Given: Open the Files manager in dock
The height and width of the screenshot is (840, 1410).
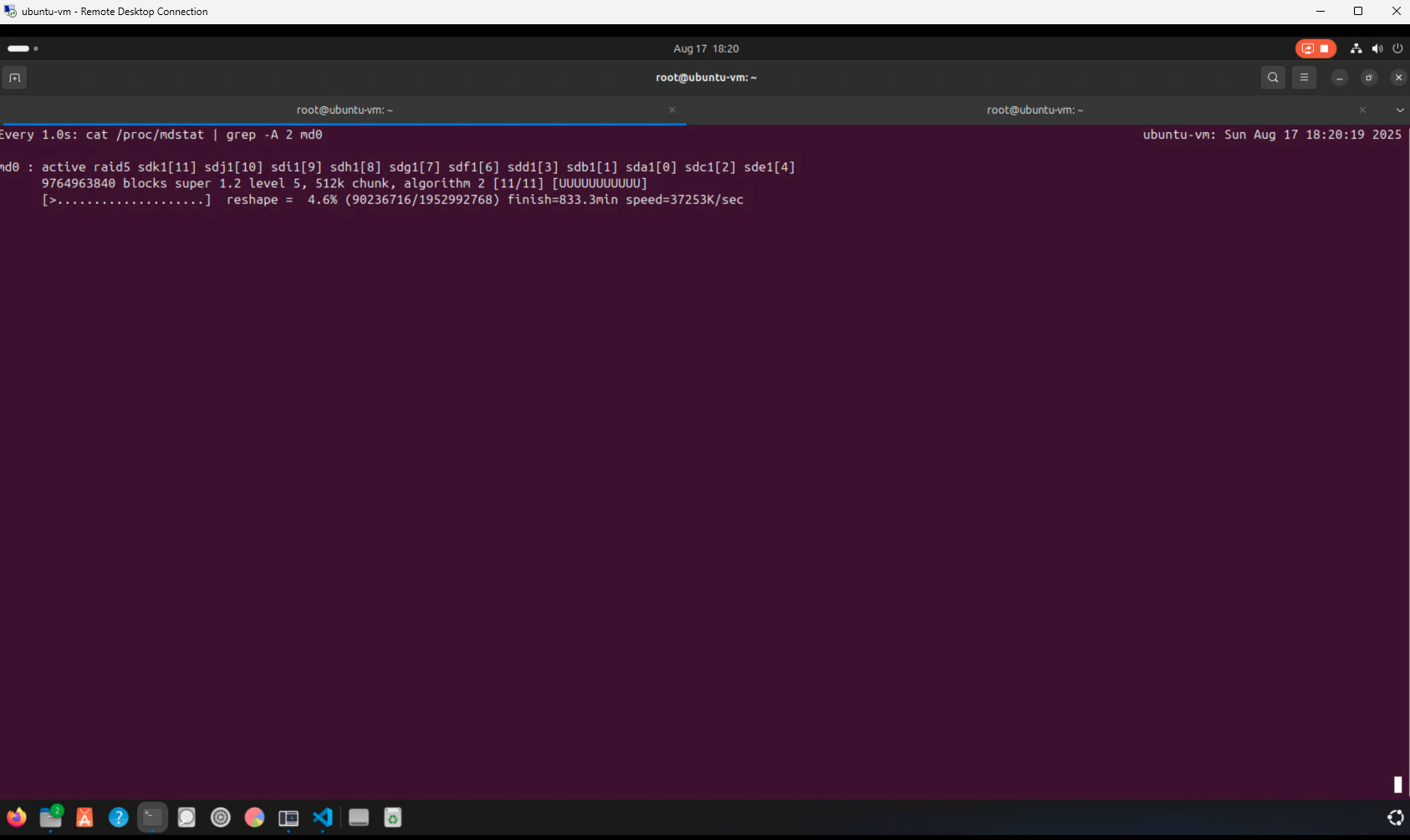Looking at the screenshot, I should point(51,817).
